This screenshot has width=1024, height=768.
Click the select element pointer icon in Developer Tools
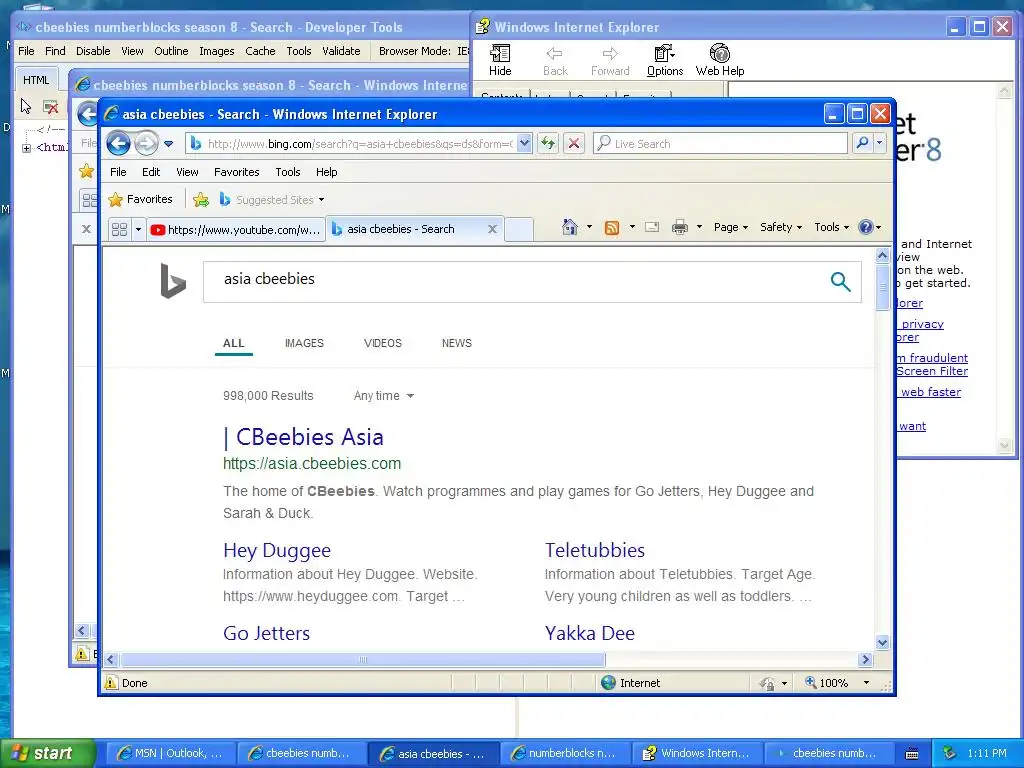click(x=25, y=106)
